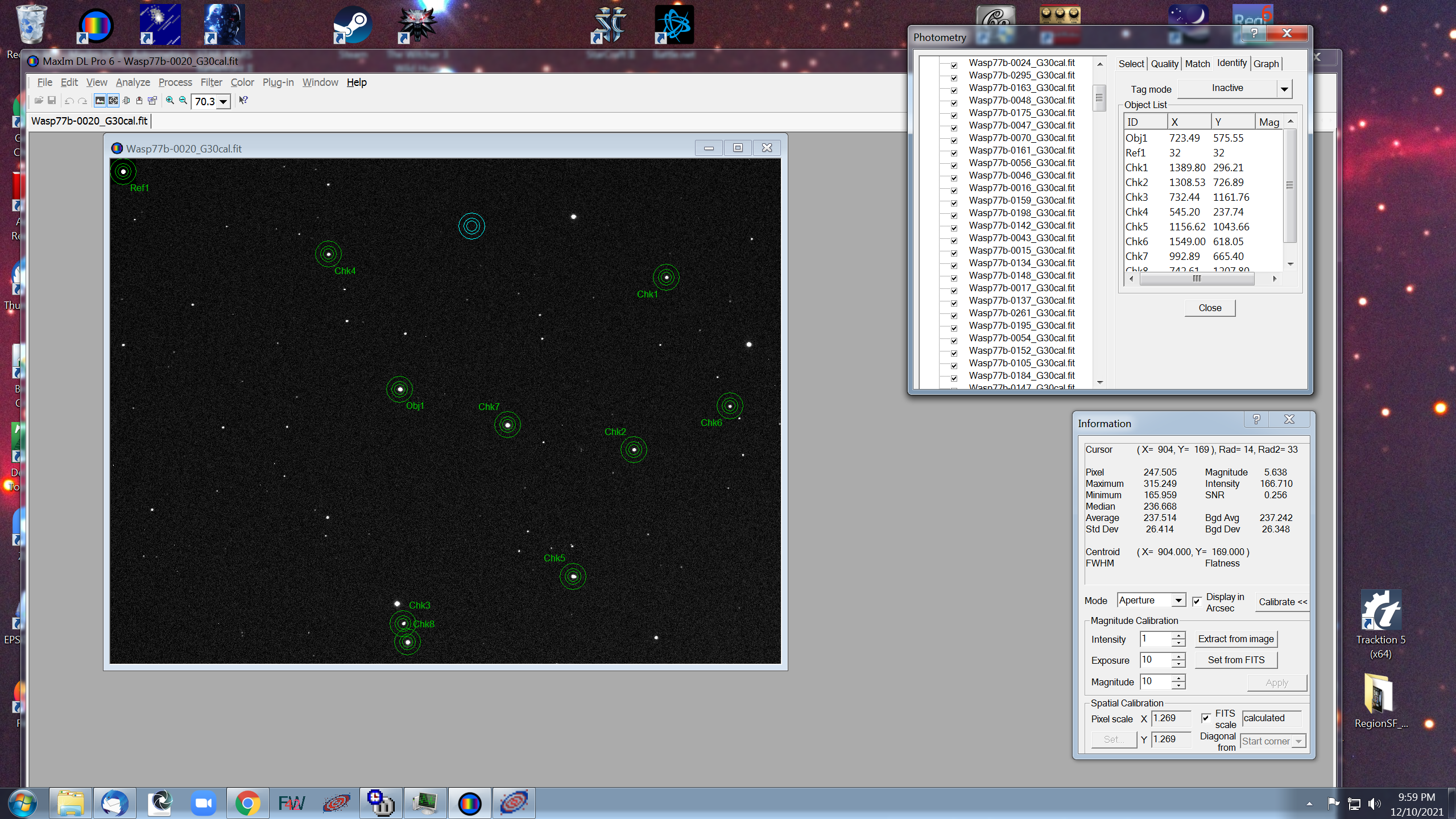Image resolution: width=1456 pixels, height=819 pixels.
Task: Toggle the Screen Stretch histogram window icon
Action: [100, 101]
